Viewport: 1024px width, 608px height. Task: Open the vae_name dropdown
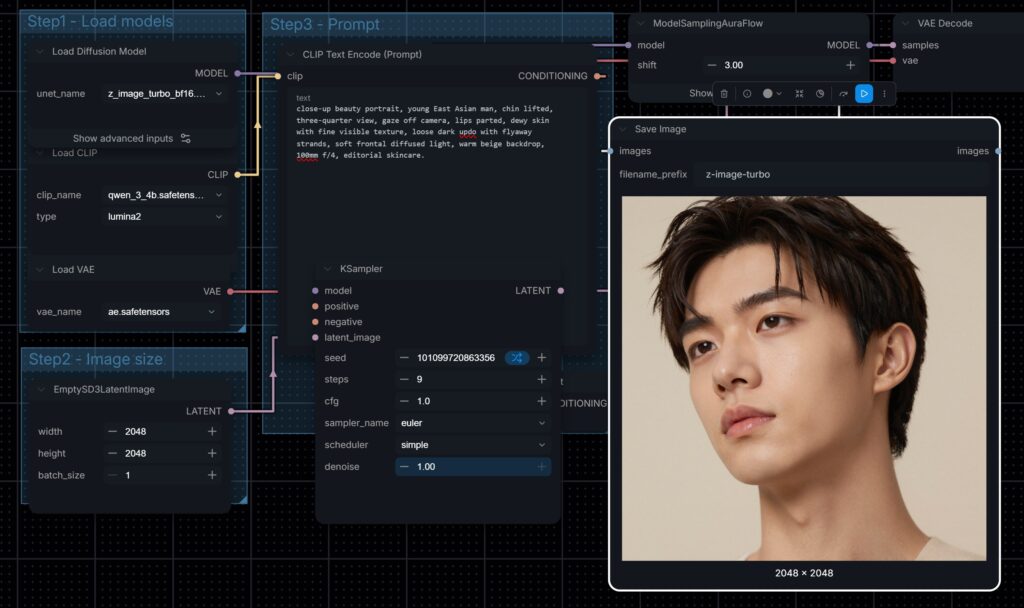(161, 312)
